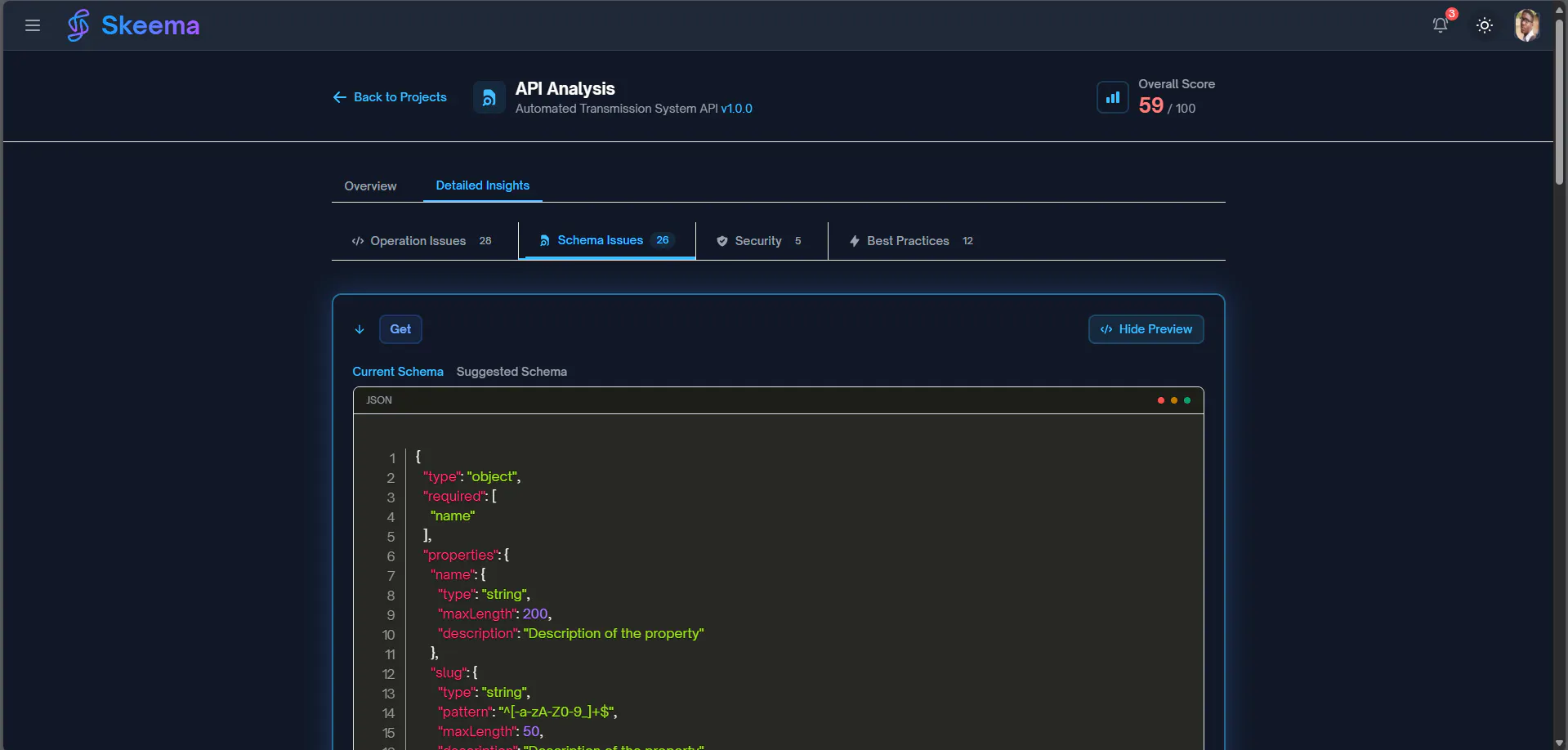Viewport: 1568px width, 750px height.
Task: Click the API Analysis document icon
Action: (x=489, y=98)
